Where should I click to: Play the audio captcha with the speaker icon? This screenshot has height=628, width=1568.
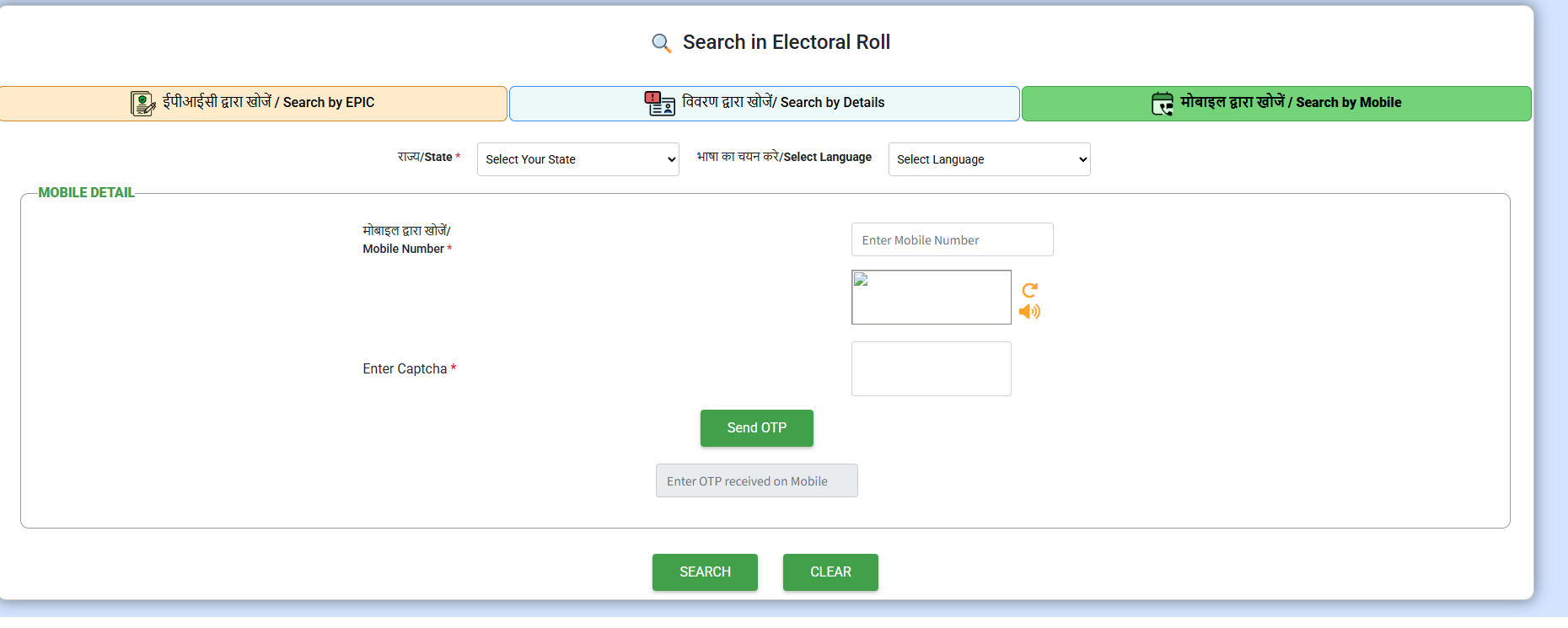[x=1029, y=312]
